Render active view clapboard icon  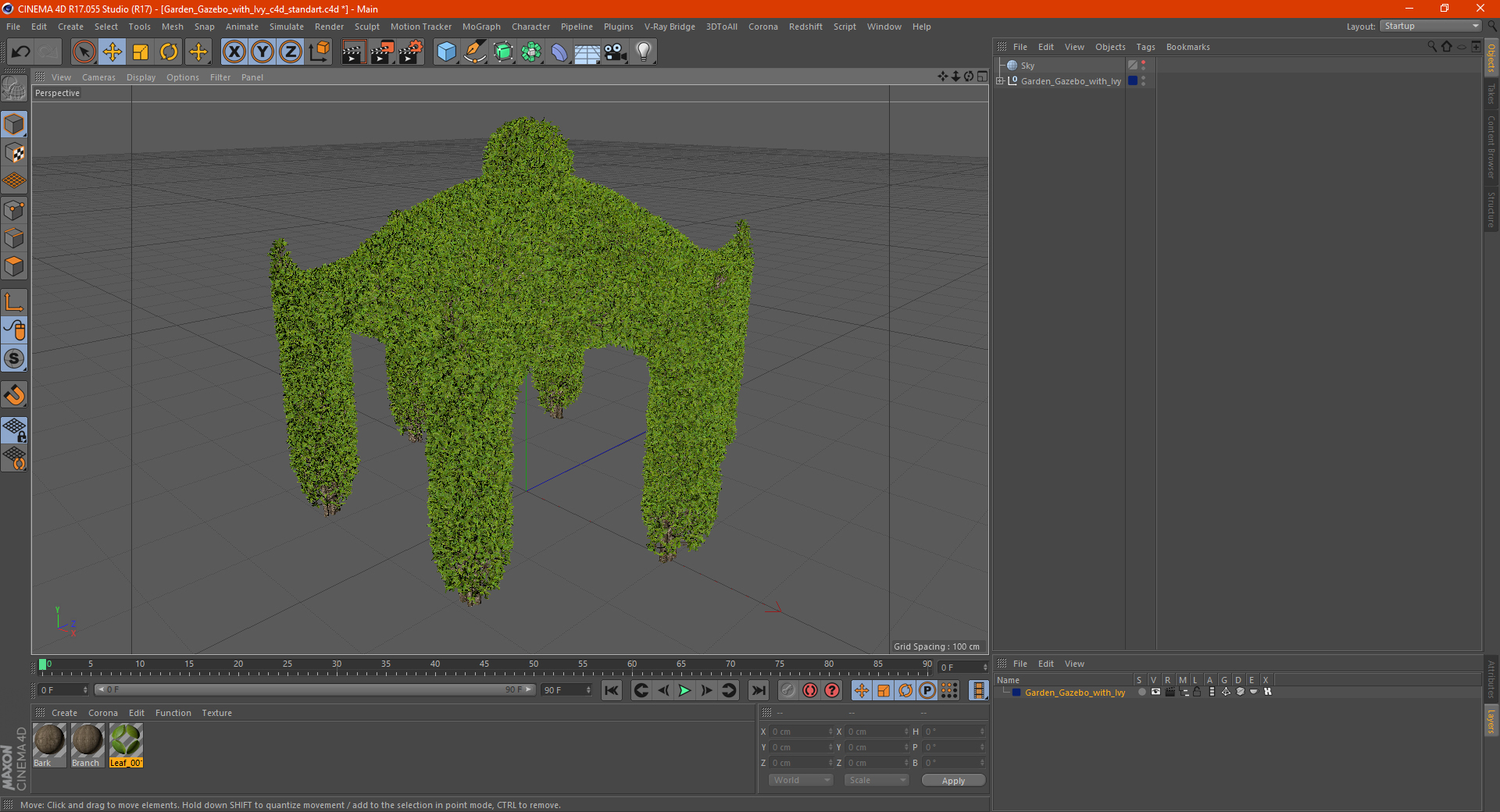(353, 52)
